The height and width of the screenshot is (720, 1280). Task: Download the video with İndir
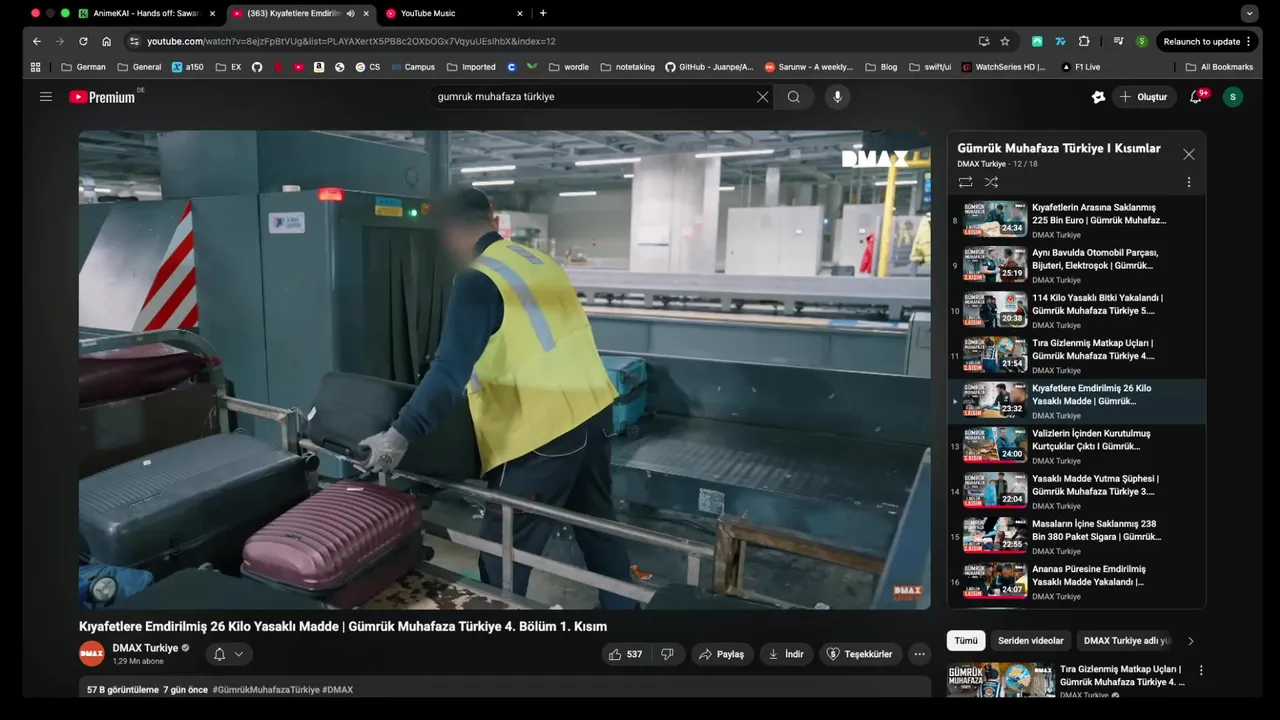coord(786,654)
